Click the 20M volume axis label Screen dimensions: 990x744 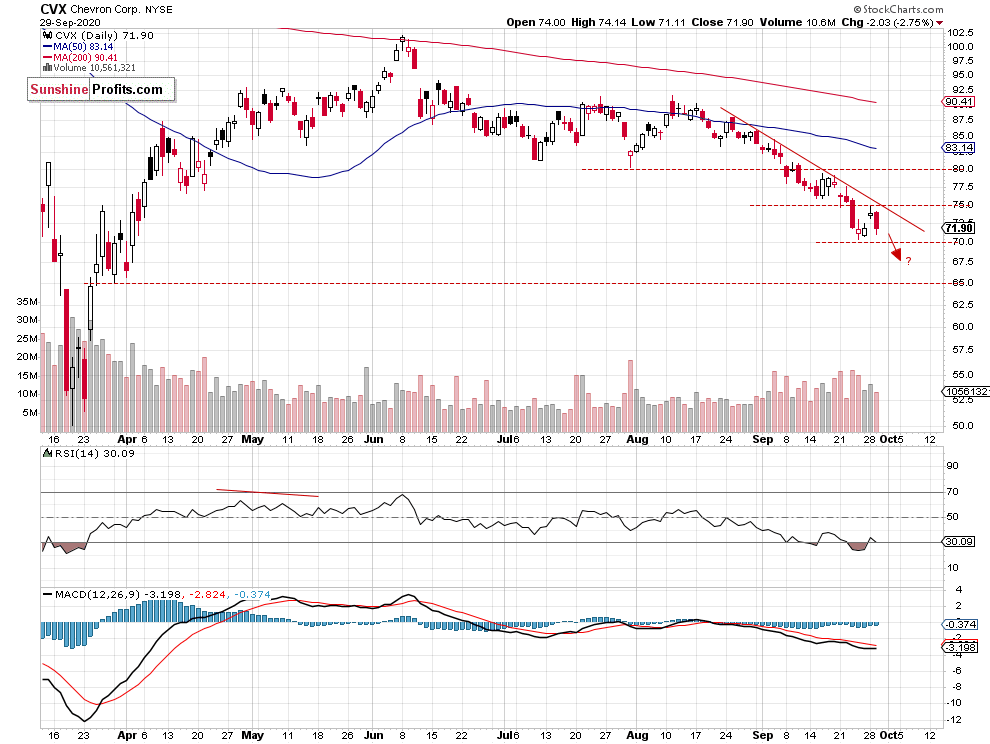(27, 357)
